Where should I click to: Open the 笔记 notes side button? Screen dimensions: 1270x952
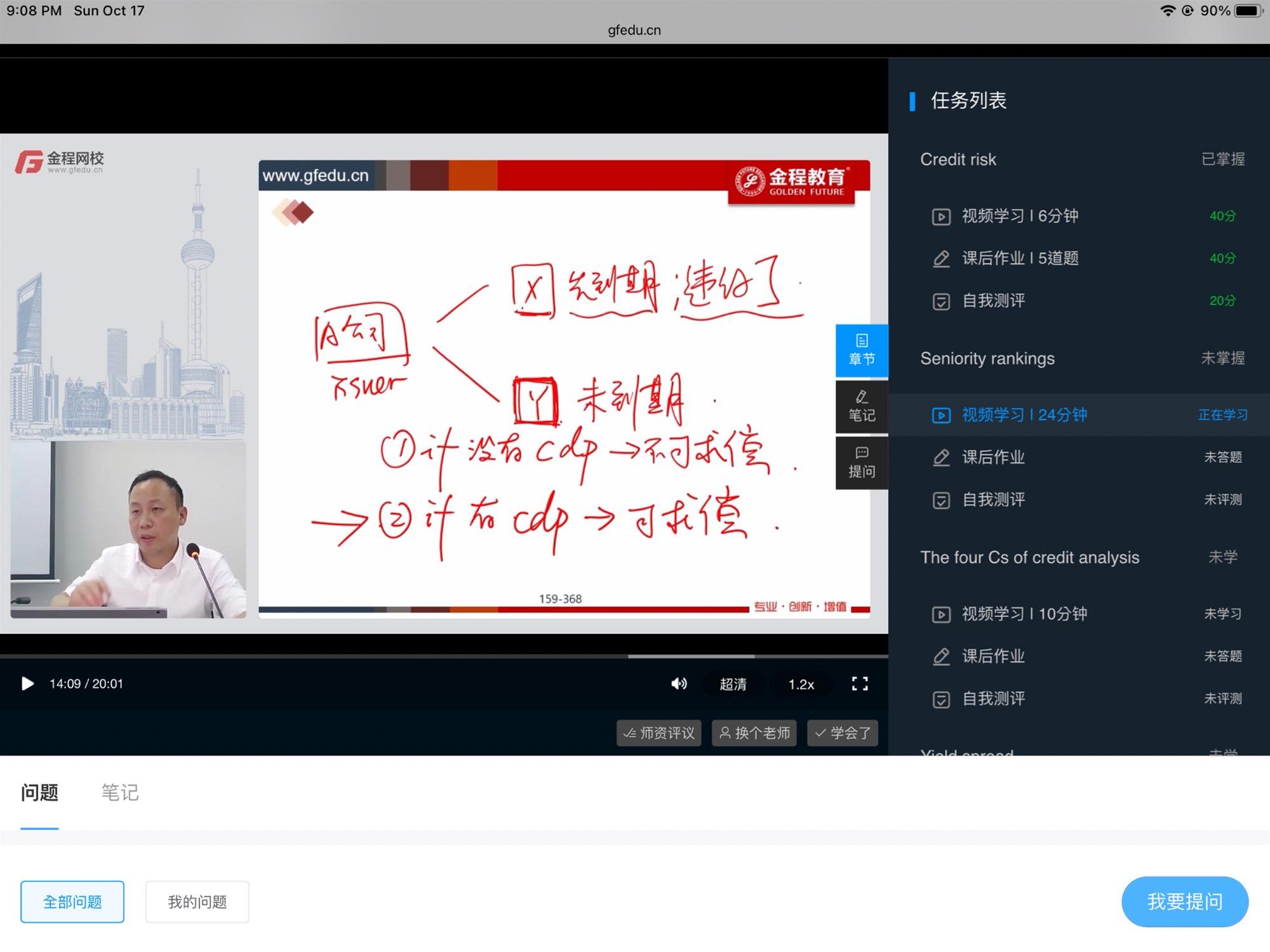861,406
